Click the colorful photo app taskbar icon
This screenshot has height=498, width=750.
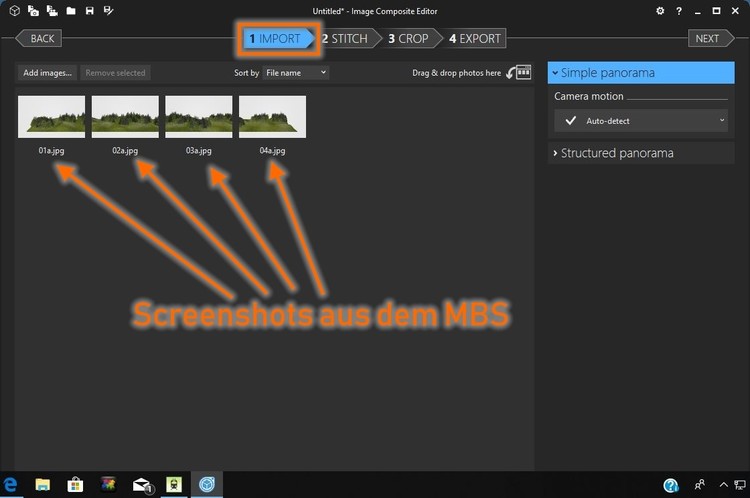point(108,484)
